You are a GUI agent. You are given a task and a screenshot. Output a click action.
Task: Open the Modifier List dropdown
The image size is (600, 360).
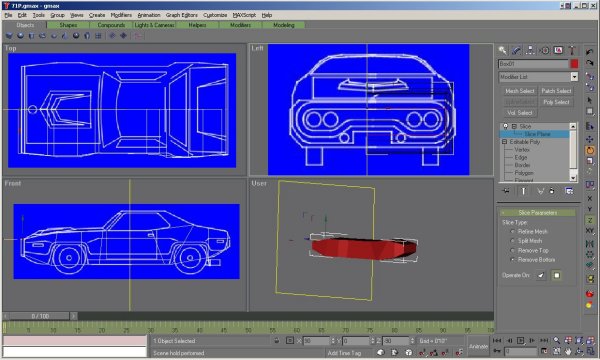538,77
